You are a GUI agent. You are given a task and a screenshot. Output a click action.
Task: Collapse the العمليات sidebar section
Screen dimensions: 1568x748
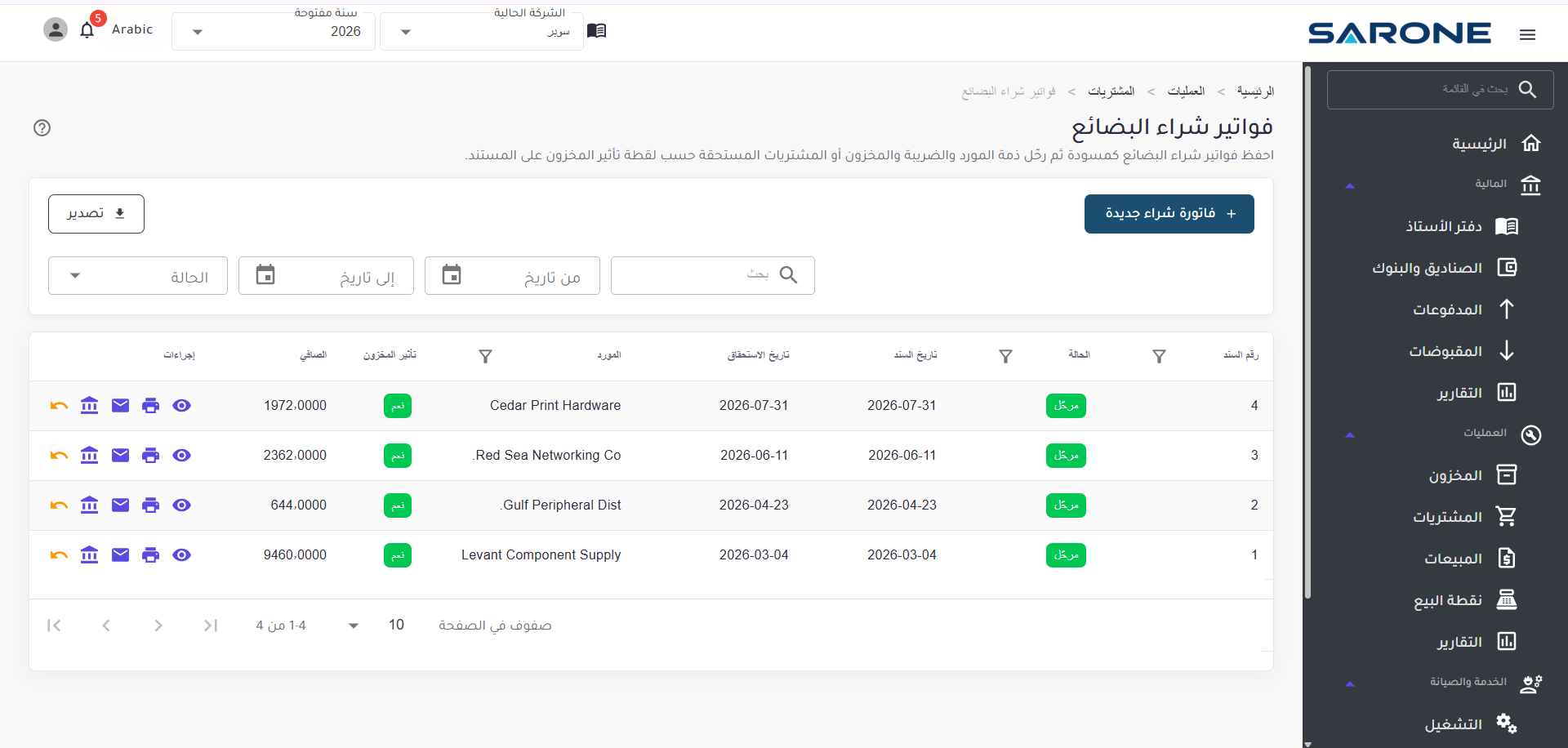point(1350,435)
